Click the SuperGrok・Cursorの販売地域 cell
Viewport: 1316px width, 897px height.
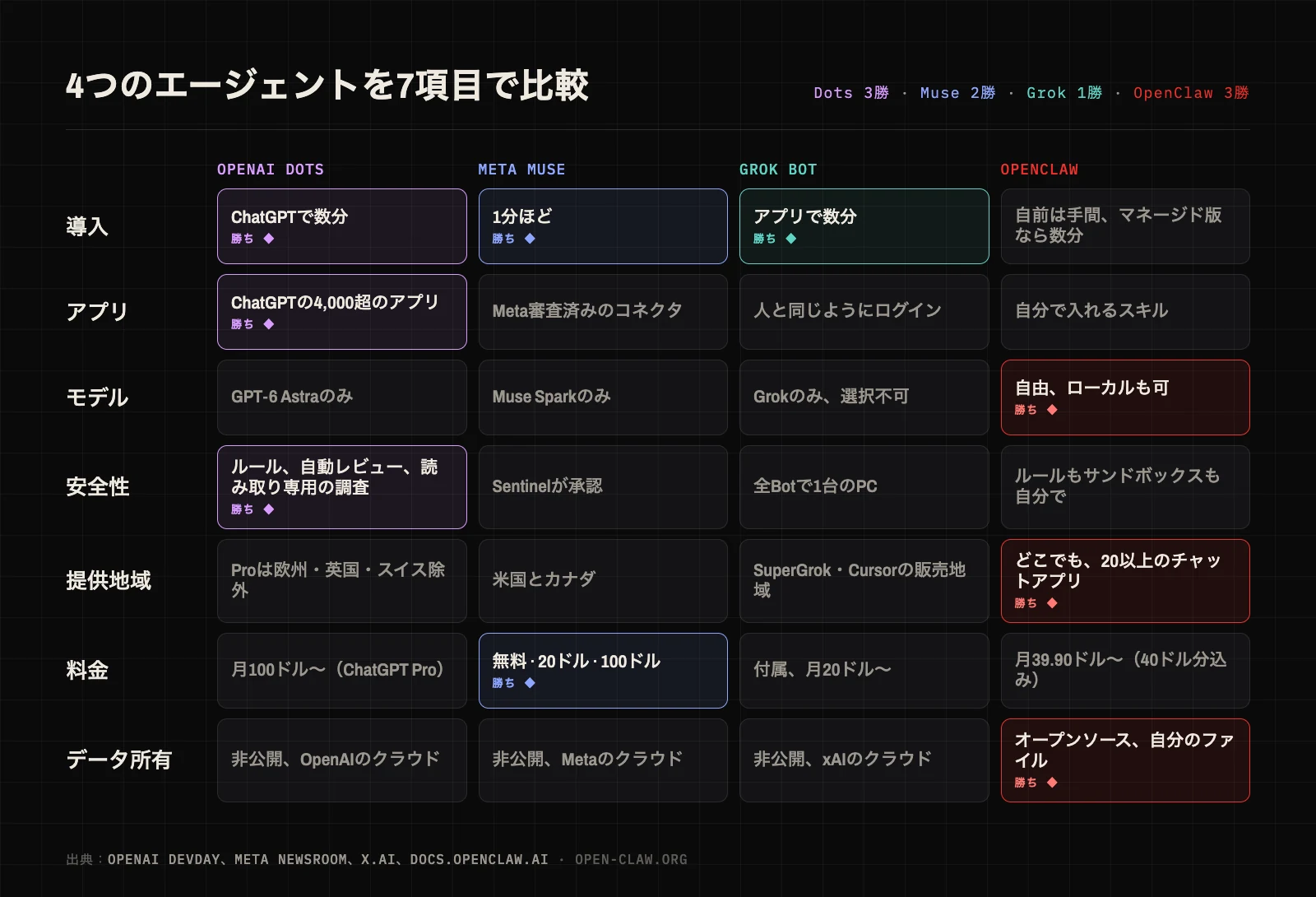[x=864, y=581]
